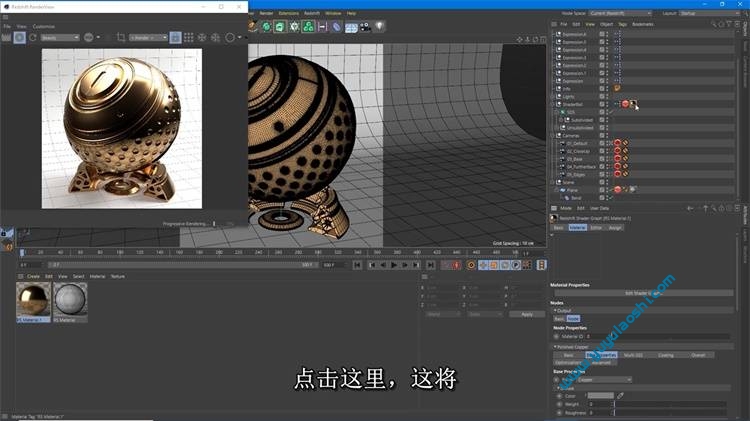750x421 pixels.
Task: Open Extensions menu in main menu bar
Action: [x=288, y=13]
